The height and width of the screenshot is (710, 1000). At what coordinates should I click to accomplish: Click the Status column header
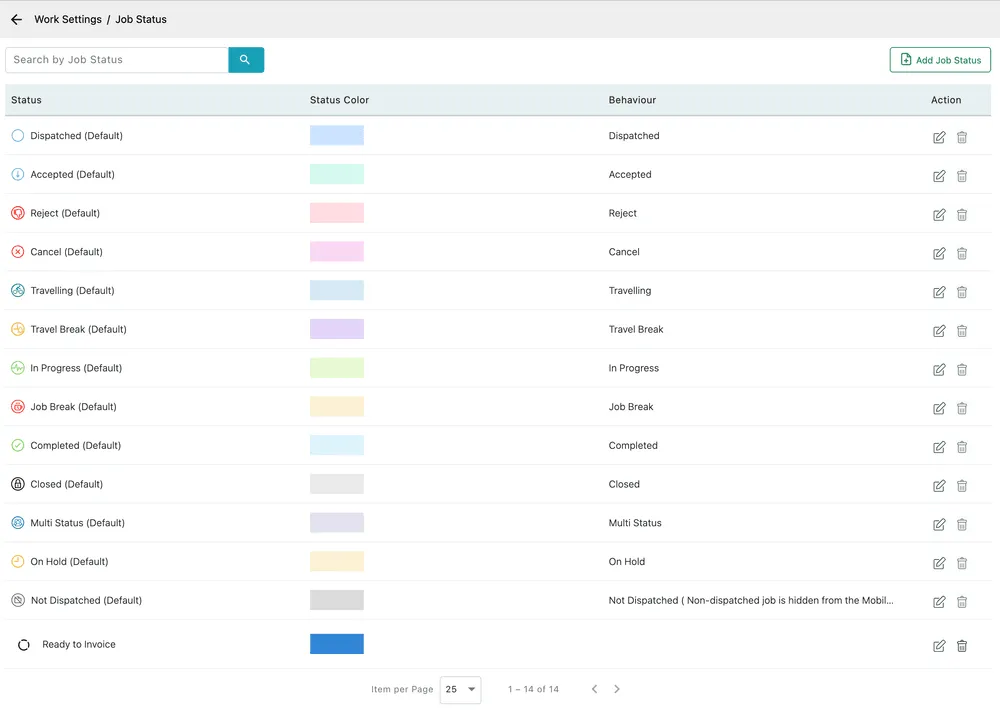[26, 100]
